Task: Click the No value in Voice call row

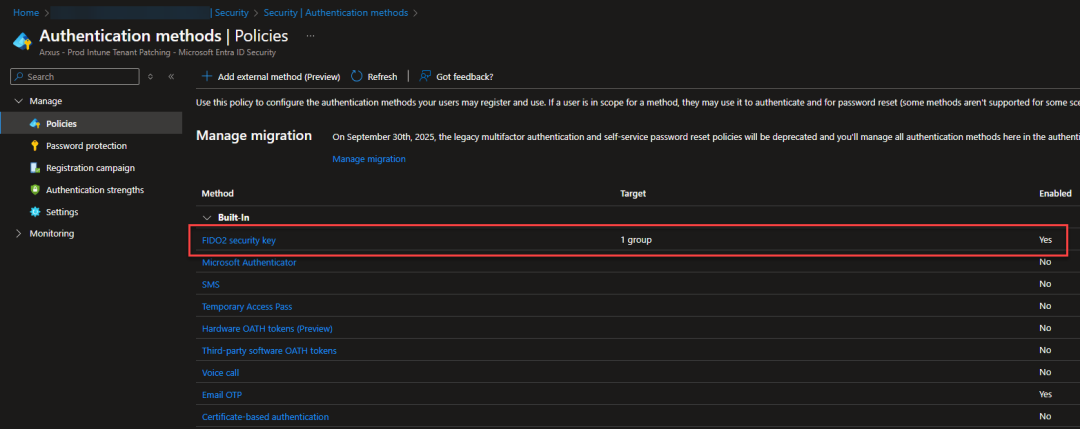Action: click(1045, 373)
